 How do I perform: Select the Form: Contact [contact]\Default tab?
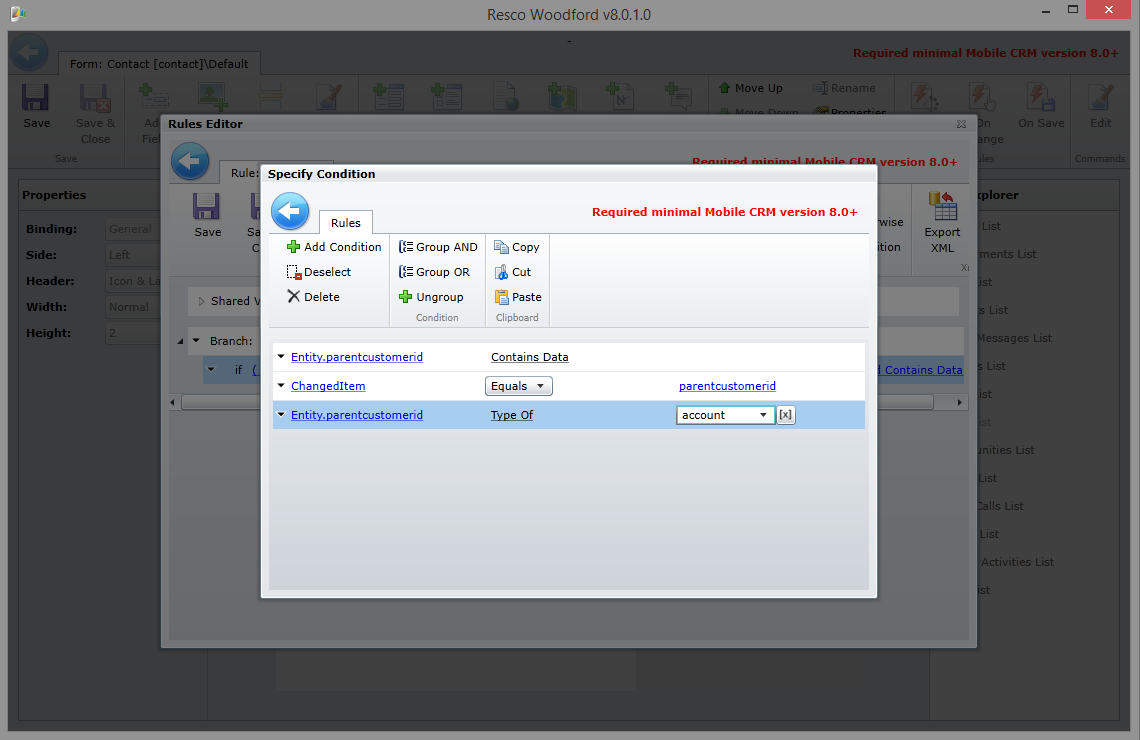[159, 64]
